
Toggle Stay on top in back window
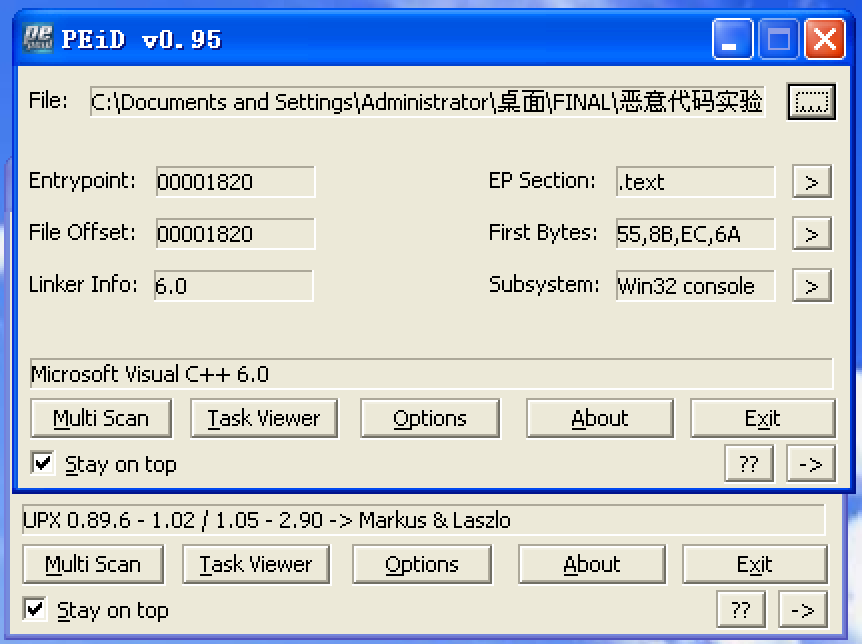click(x=35, y=609)
